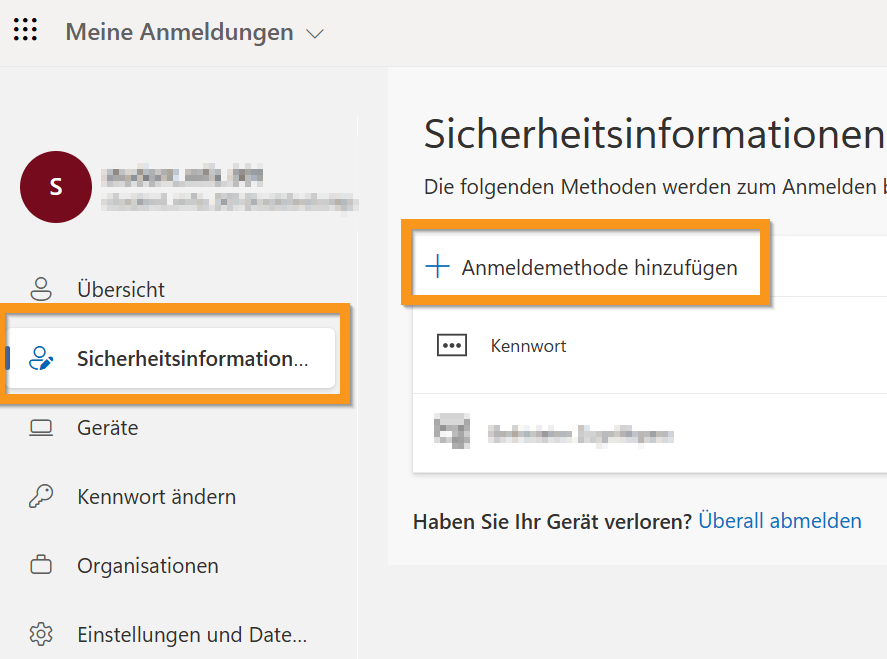Click the gear icon for Einstellungen
Screen dimensions: 887x659
pyautogui.click(x=41, y=635)
